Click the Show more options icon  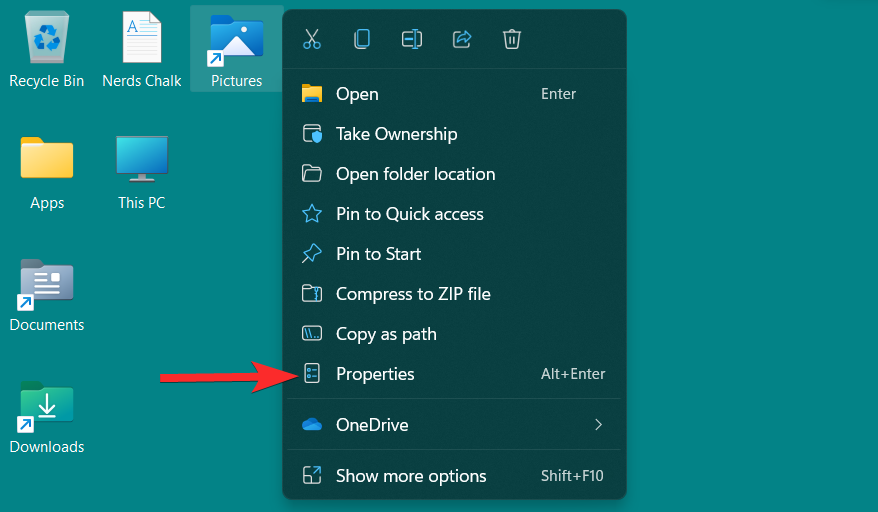point(312,475)
